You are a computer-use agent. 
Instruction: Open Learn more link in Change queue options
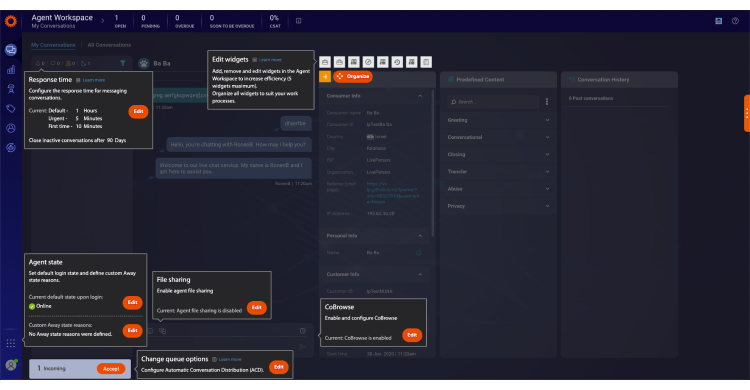tap(230, 359)
